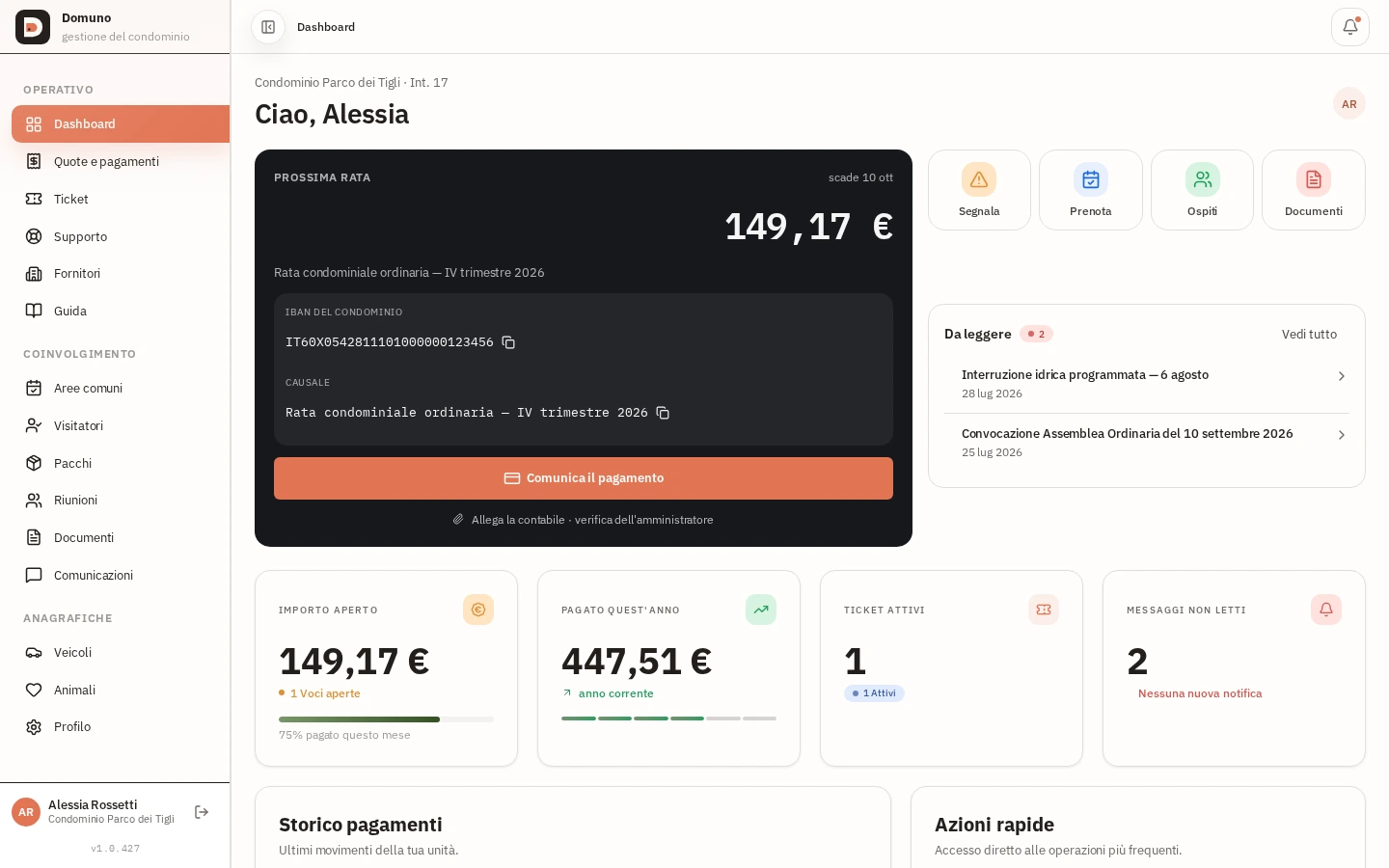Open Convocazione Assemblea Ordinaria notice
Viewport: 1389px width, 868px height.
1147,443
